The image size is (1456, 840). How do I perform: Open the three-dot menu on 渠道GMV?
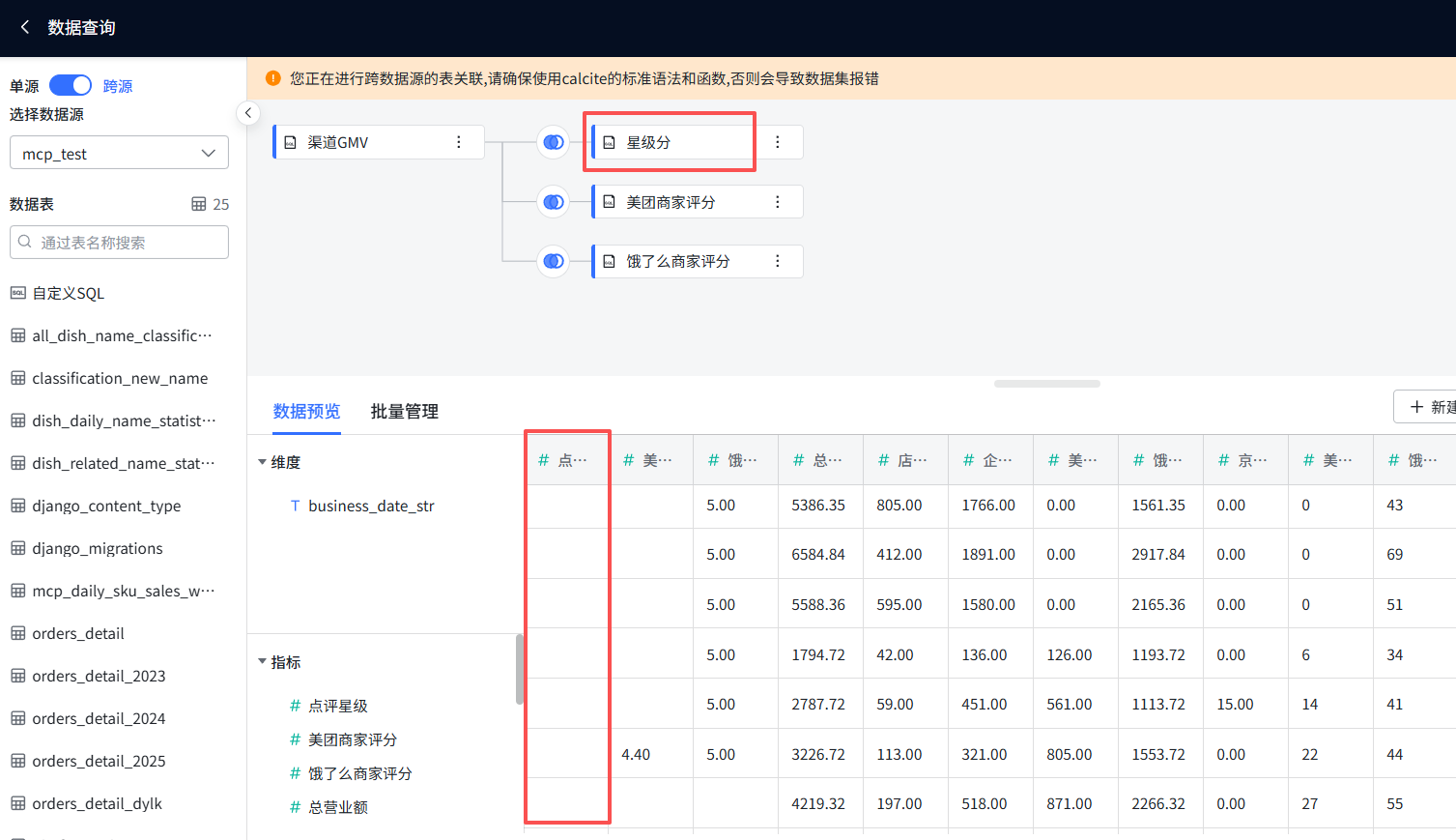point(459,142)
